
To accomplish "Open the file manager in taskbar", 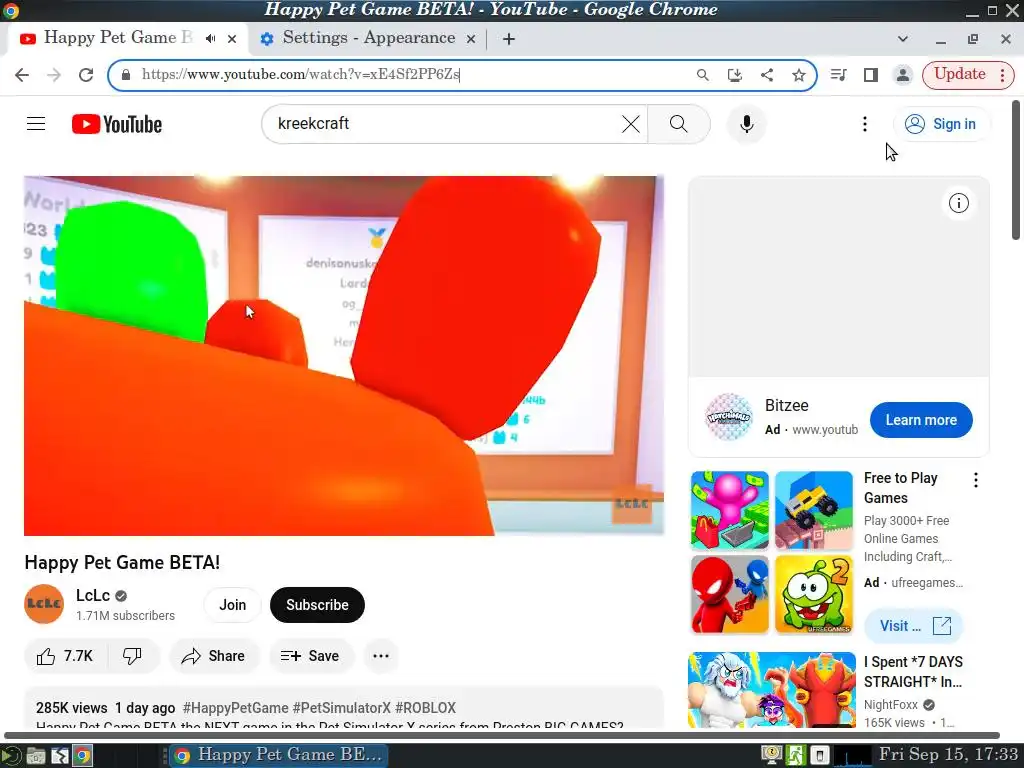I will click(36, 756).
